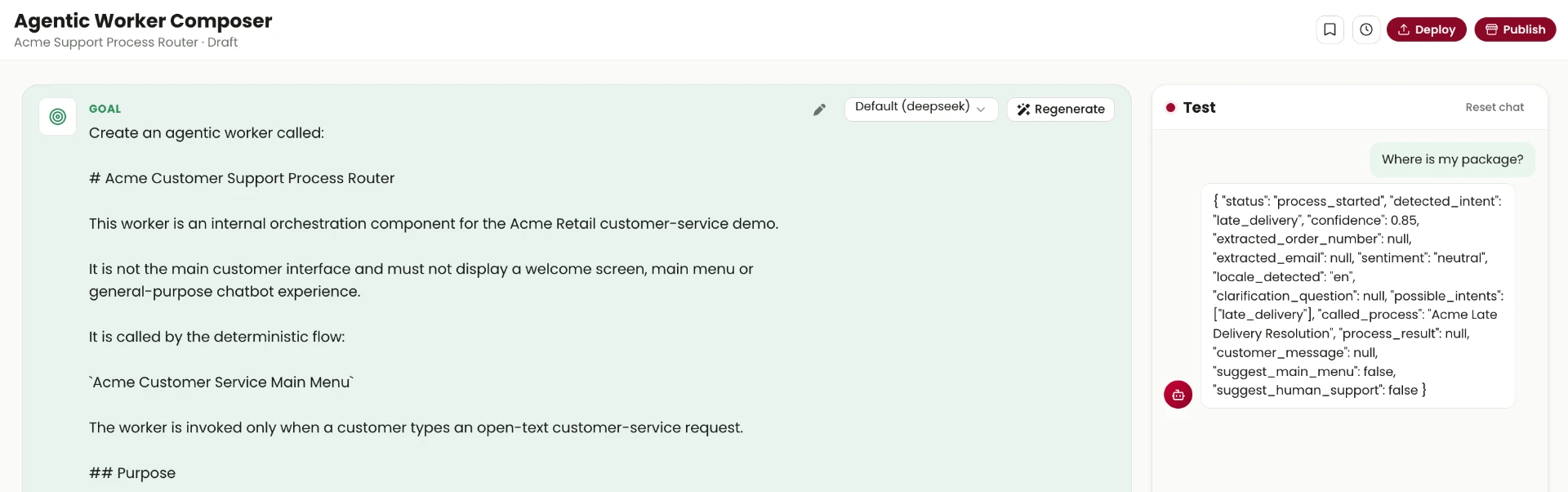
Task: Click 'Acme Support Process Router · Draft' subtitle
Action: (126, 42)
